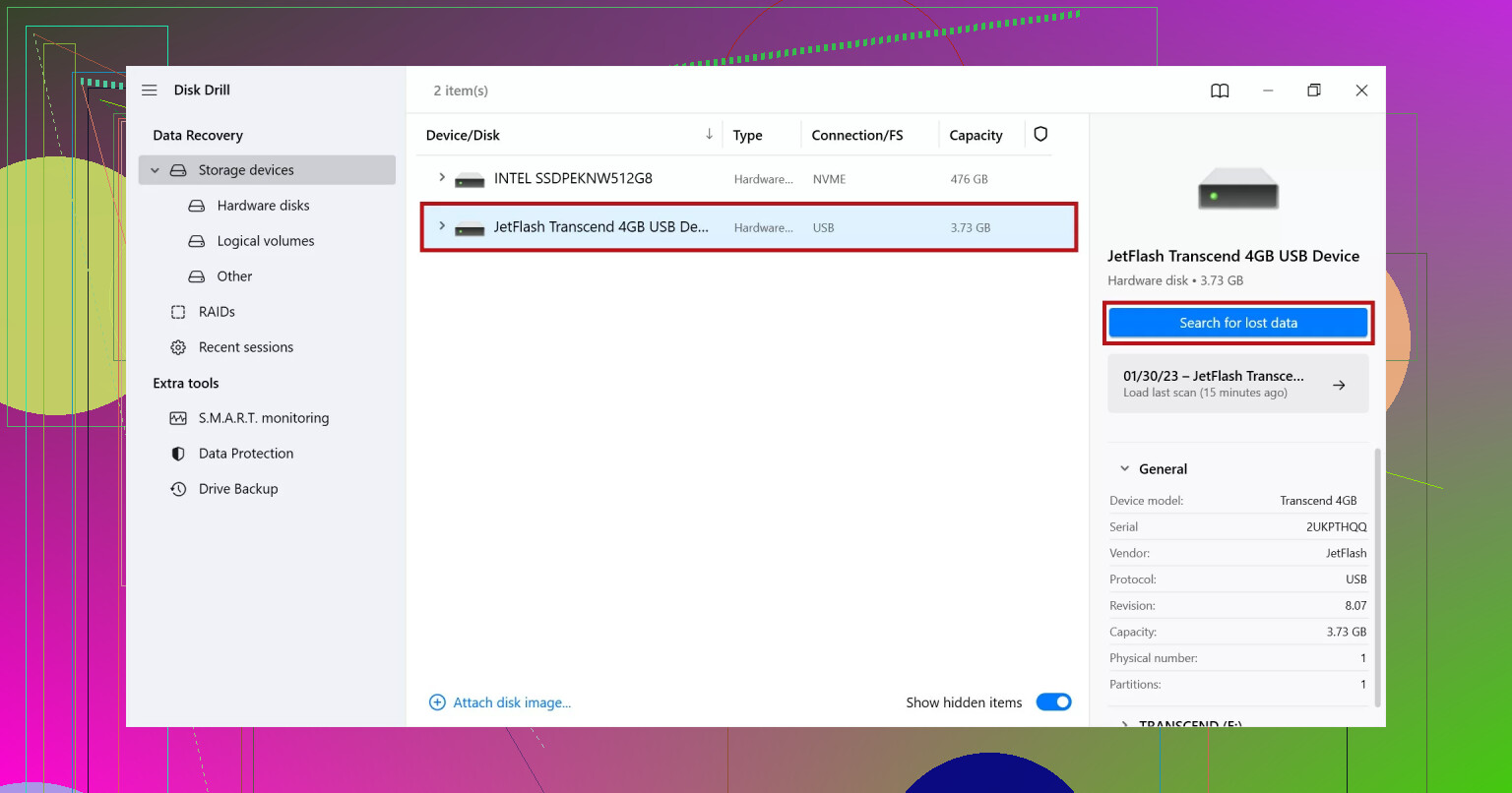
Task: Click the Recent sessions gear icon
Action: click(178, 346)
